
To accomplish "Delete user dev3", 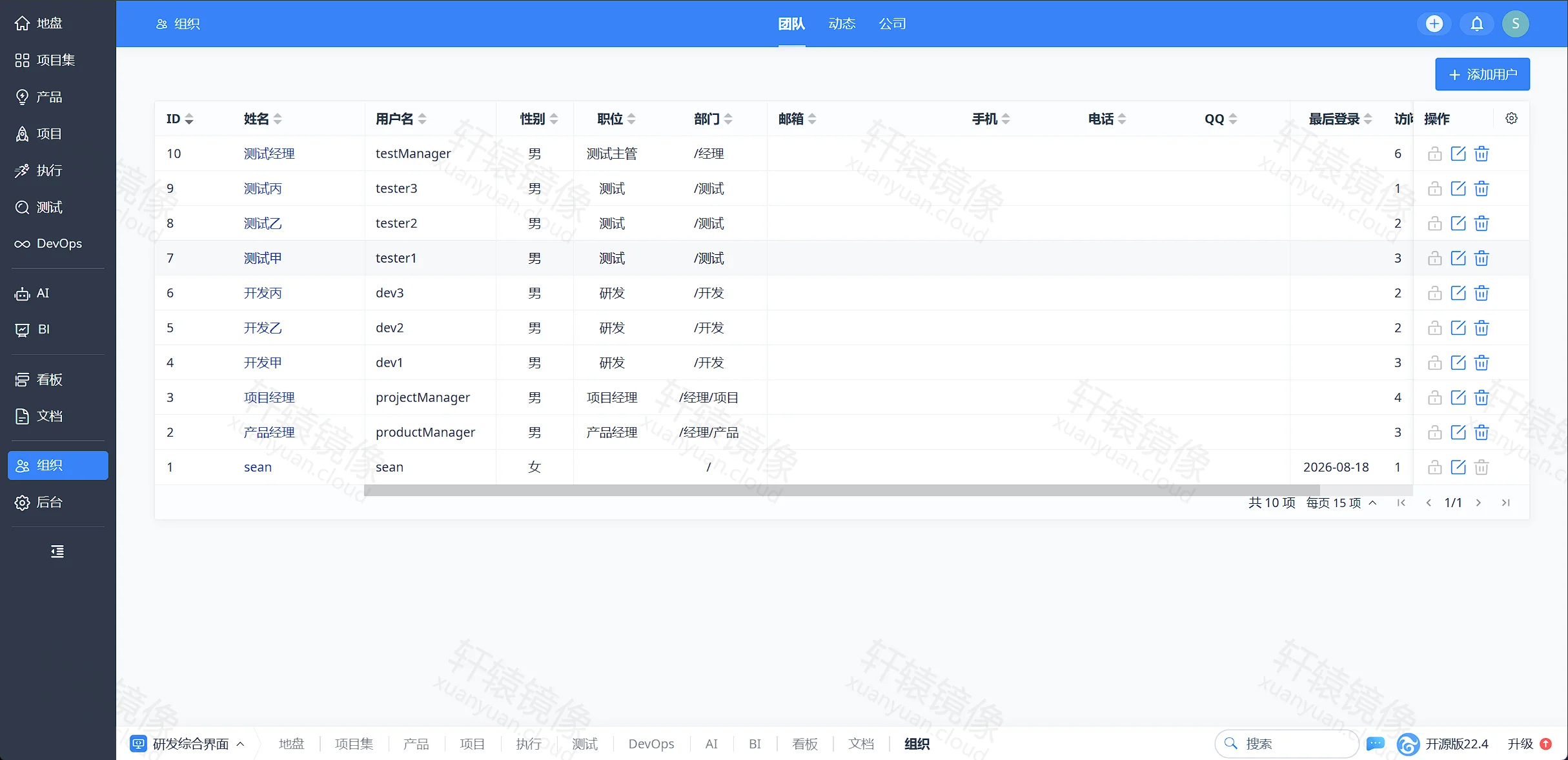I will (x=1481, y=293).
